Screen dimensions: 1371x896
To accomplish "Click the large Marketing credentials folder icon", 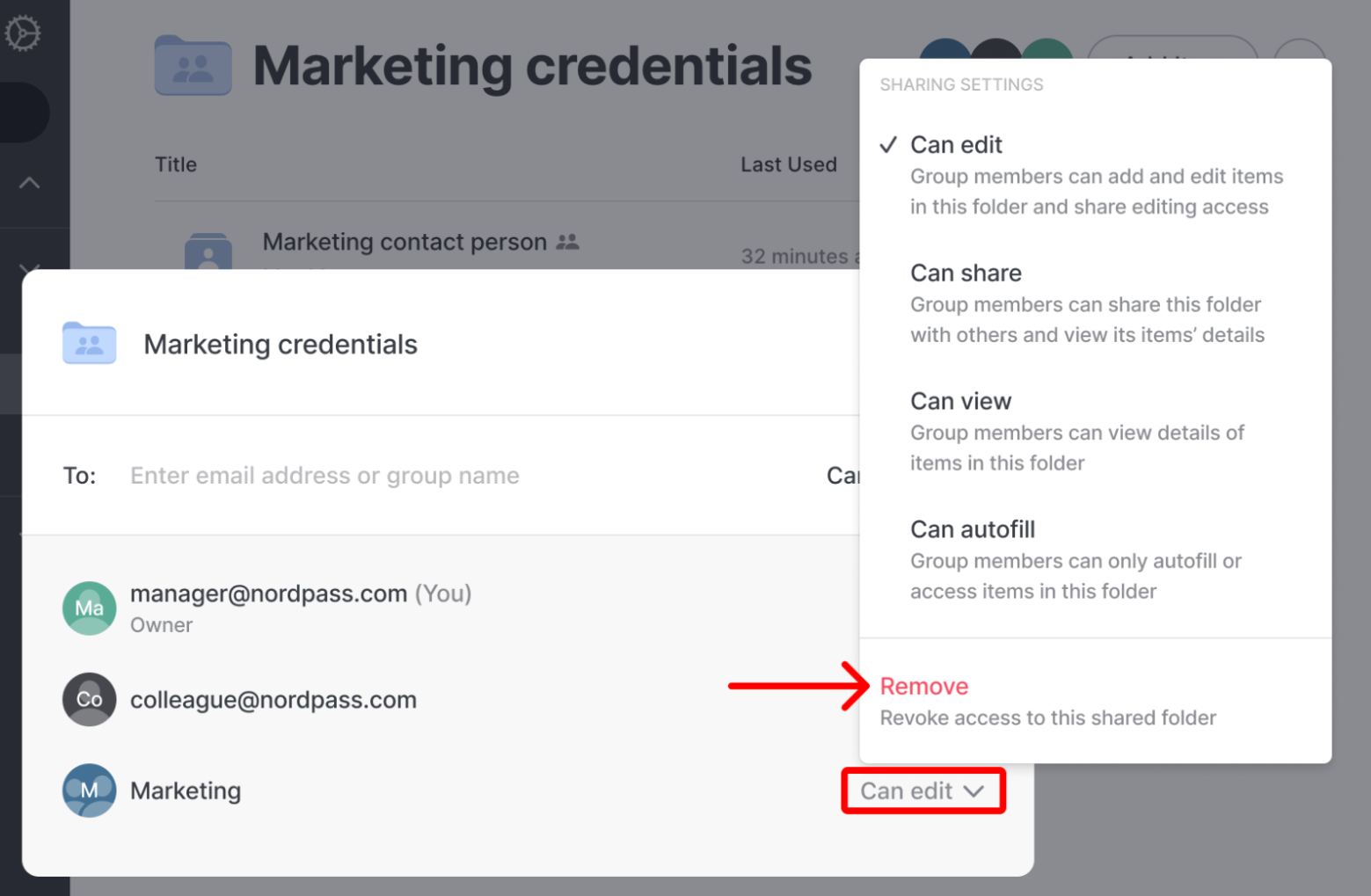I will click(193, 65).
